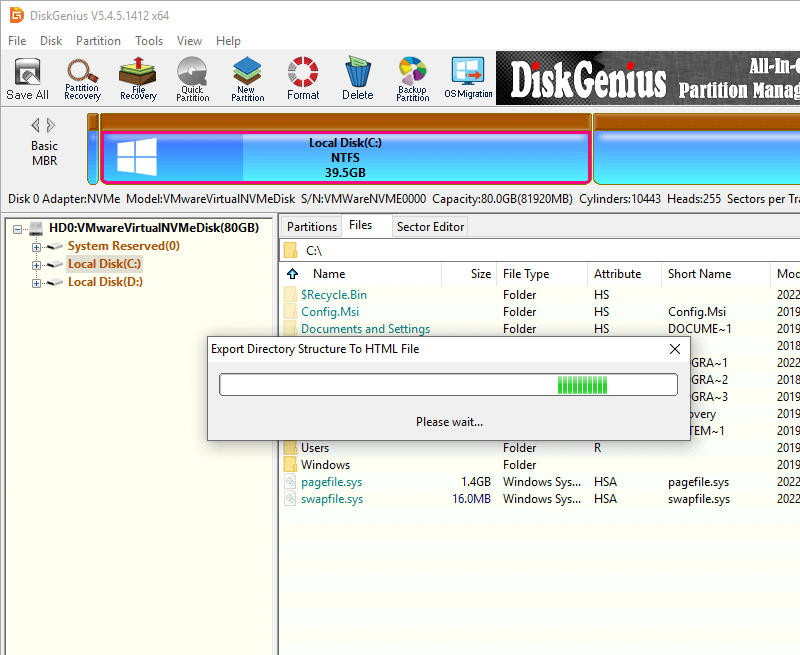The width and height of the screenshot is (800, 655).
Task: Click the C:\ path folder icon
Action: (x=291, y=250)
